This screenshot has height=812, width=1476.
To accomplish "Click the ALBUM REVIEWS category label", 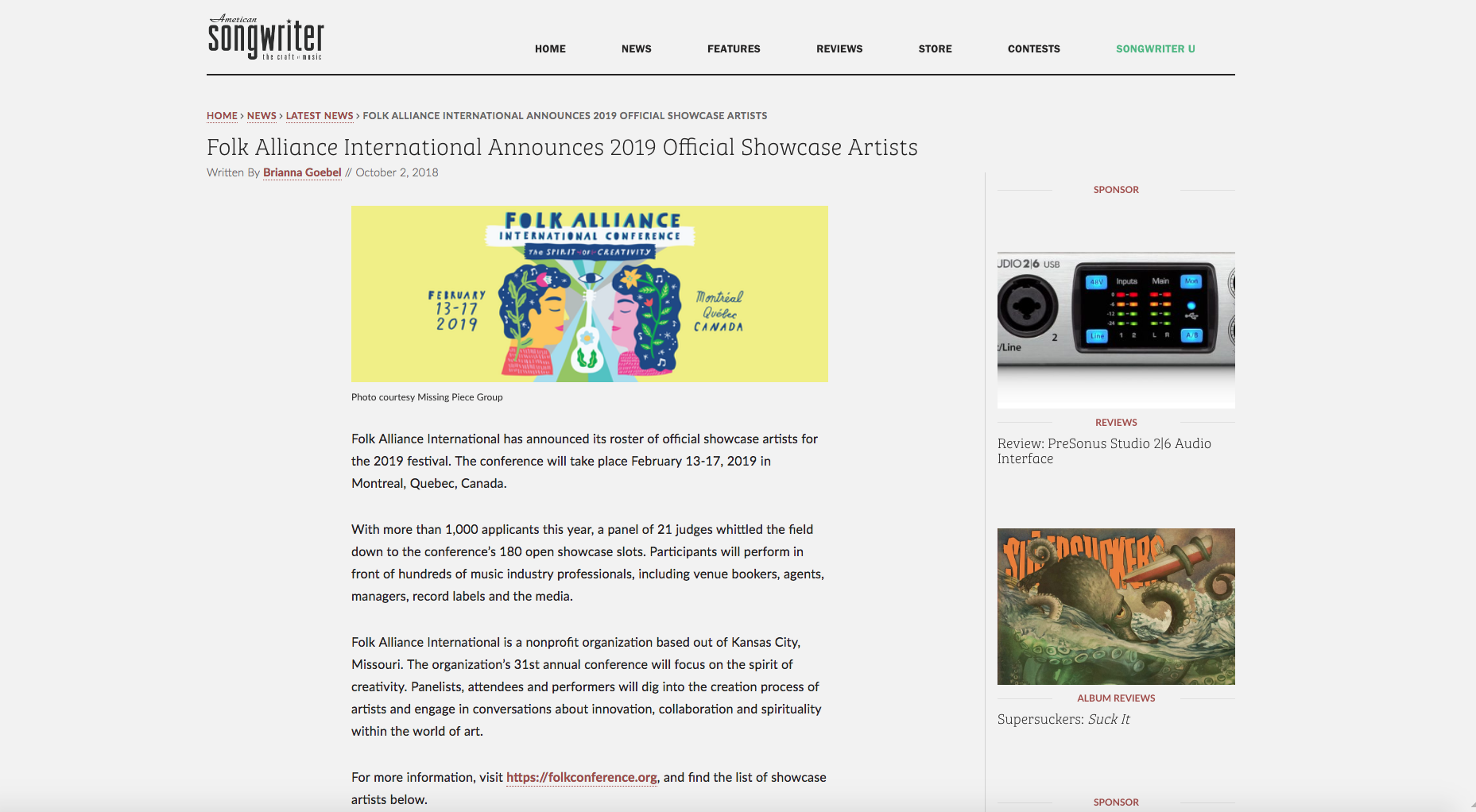I will pos(1116,698).
